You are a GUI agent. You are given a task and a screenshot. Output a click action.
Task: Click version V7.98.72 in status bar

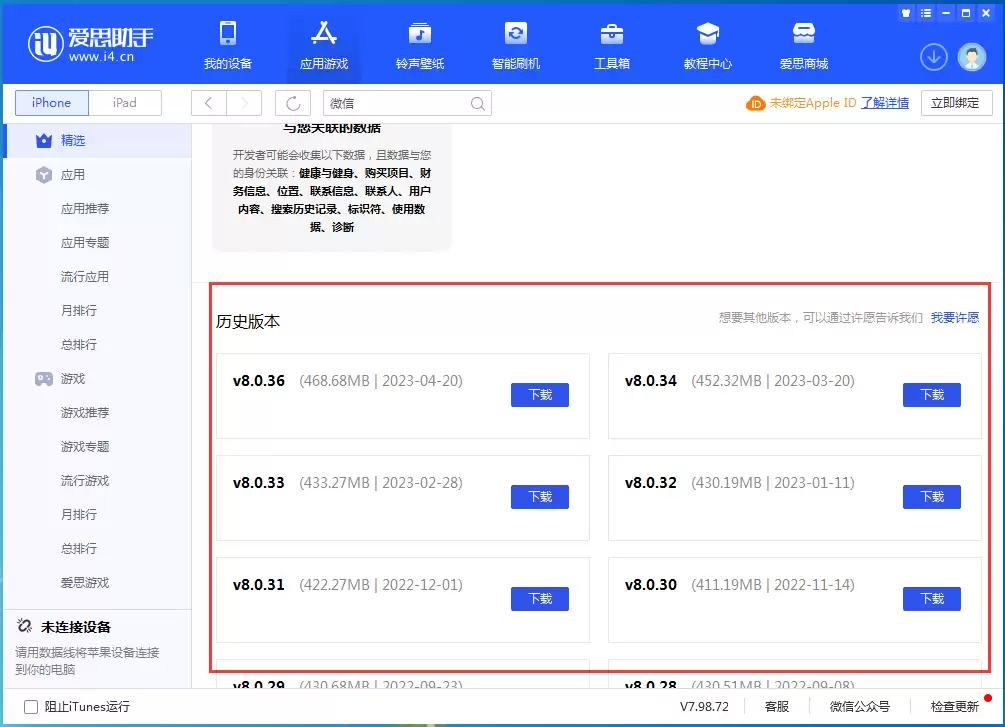pos(704,706)
